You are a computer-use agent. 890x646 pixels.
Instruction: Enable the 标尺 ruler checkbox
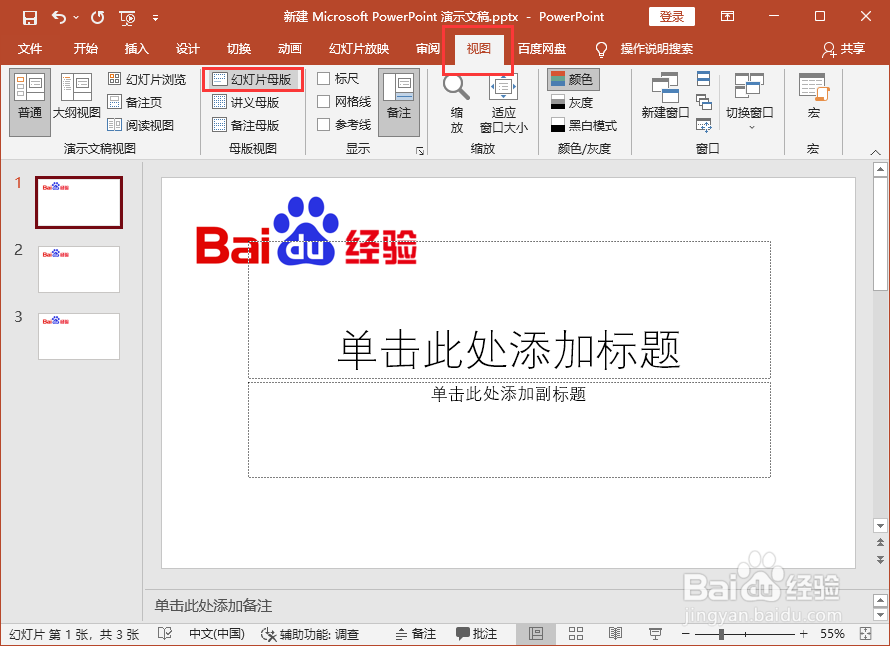coord(324,78)
